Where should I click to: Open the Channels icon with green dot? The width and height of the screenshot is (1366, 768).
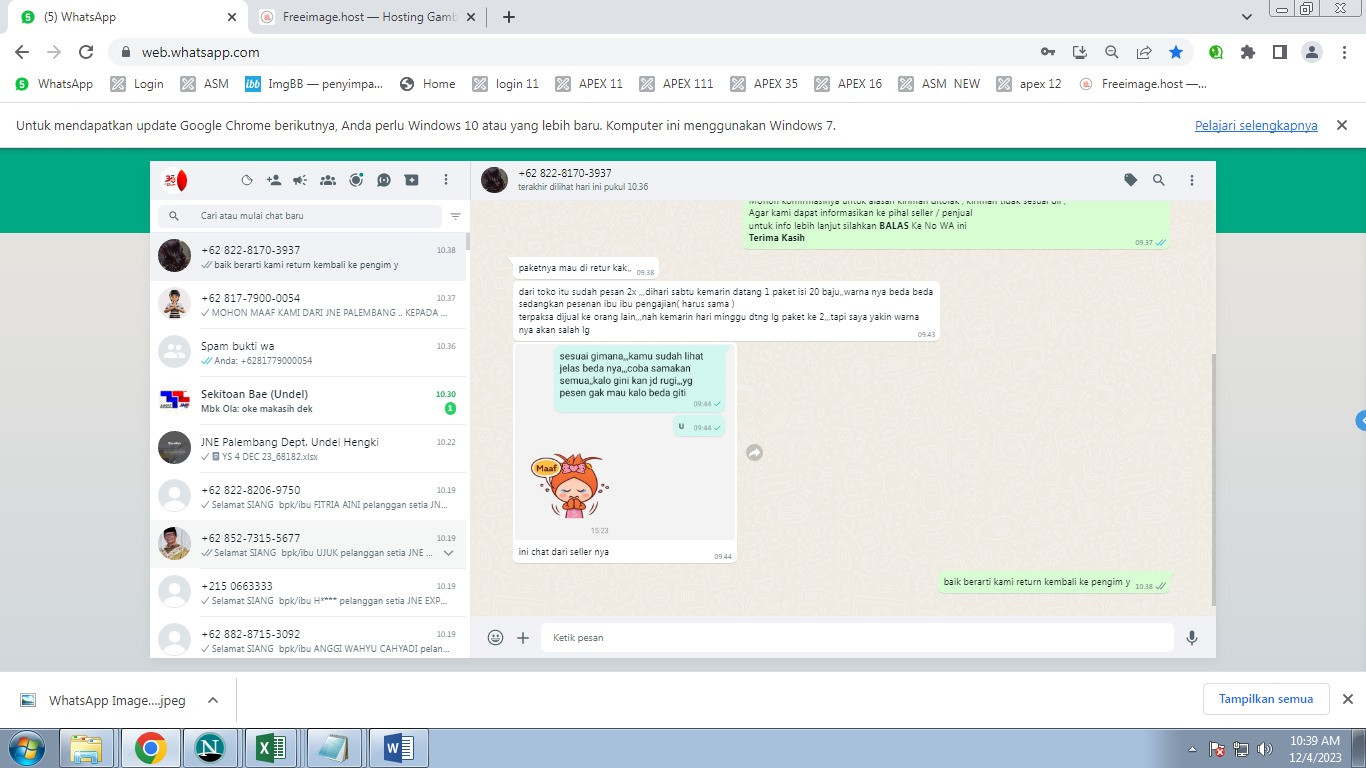(x=356, y=180)
